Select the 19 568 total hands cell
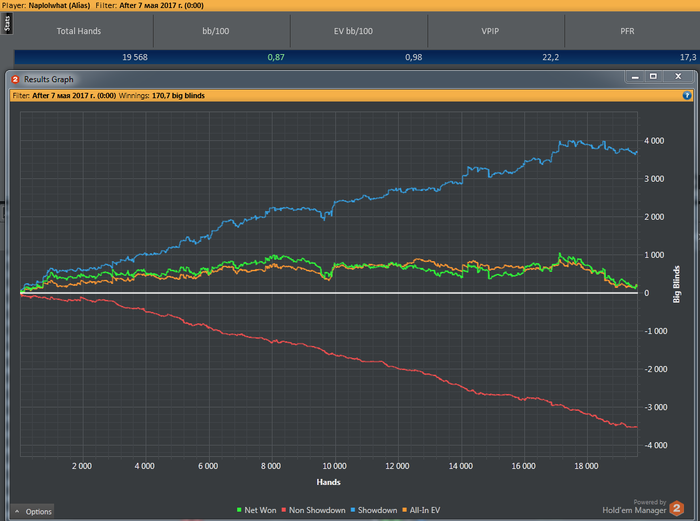The width and height of the screenshot is (700, 521). point(135,57)
